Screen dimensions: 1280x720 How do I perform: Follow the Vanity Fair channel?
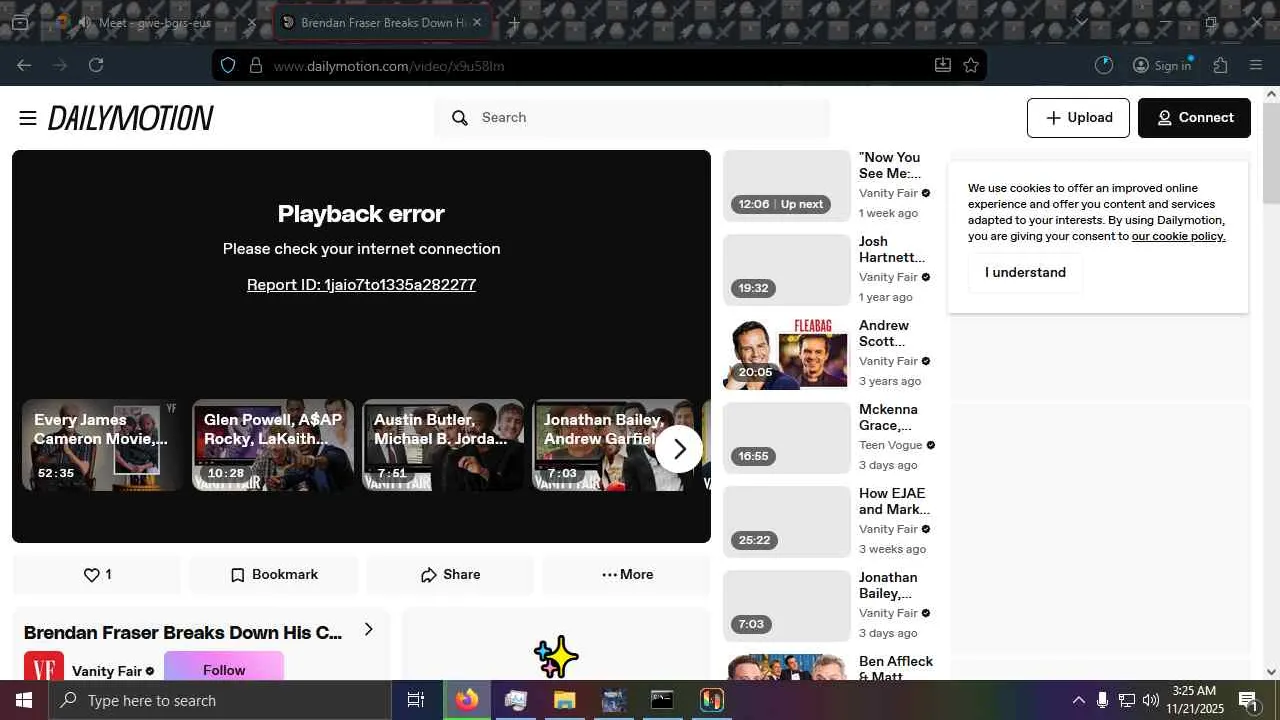pos(224,670)
